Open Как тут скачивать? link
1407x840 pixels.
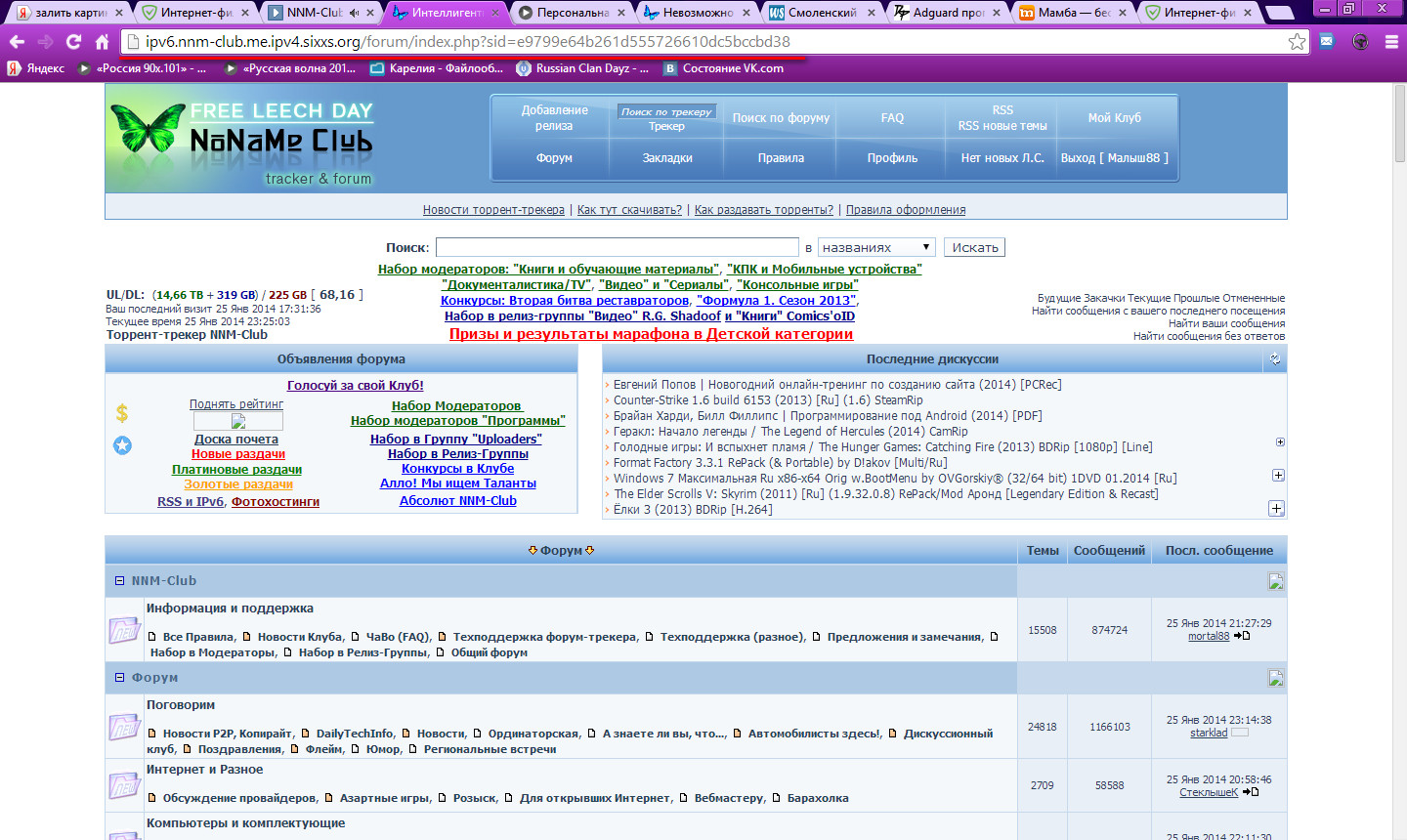click(x=629, y=210)
